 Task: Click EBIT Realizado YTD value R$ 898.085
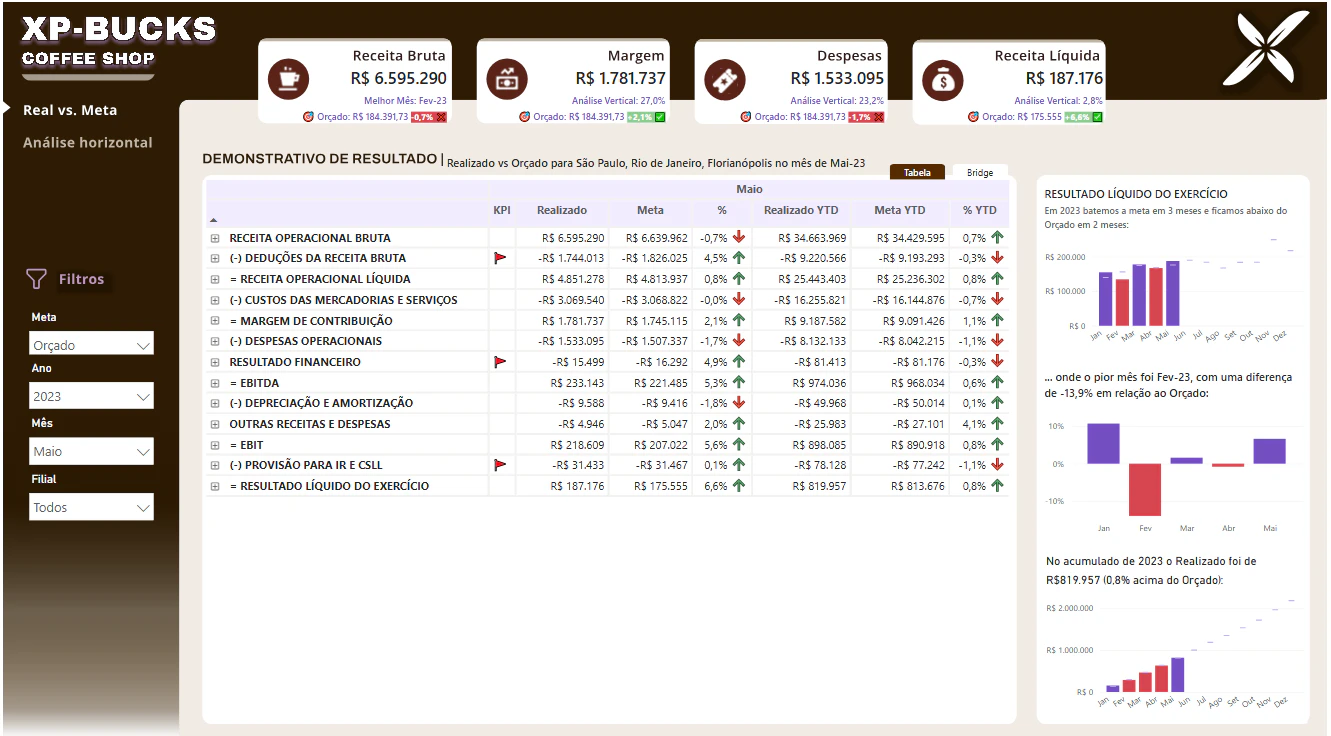tap(819, 445)
